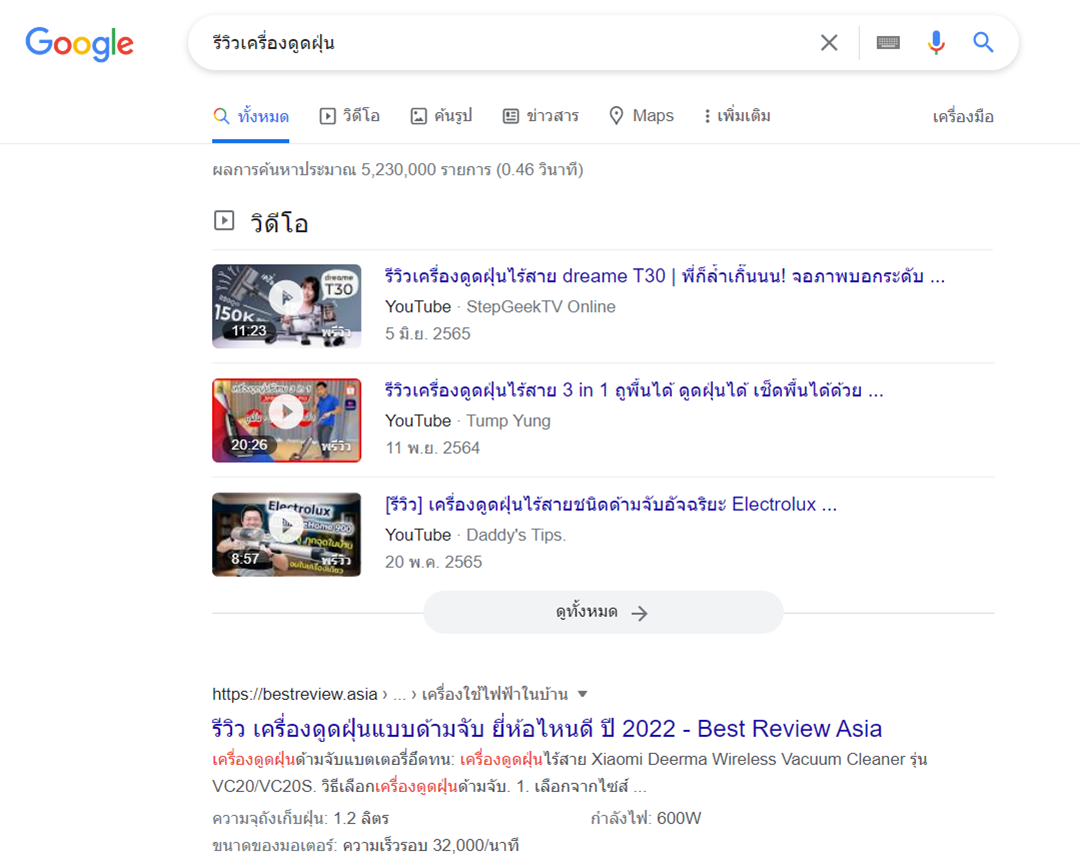Switch to the ค้นรูป tab
This screenshot has width=1080, height=861.
coord(441,116)
